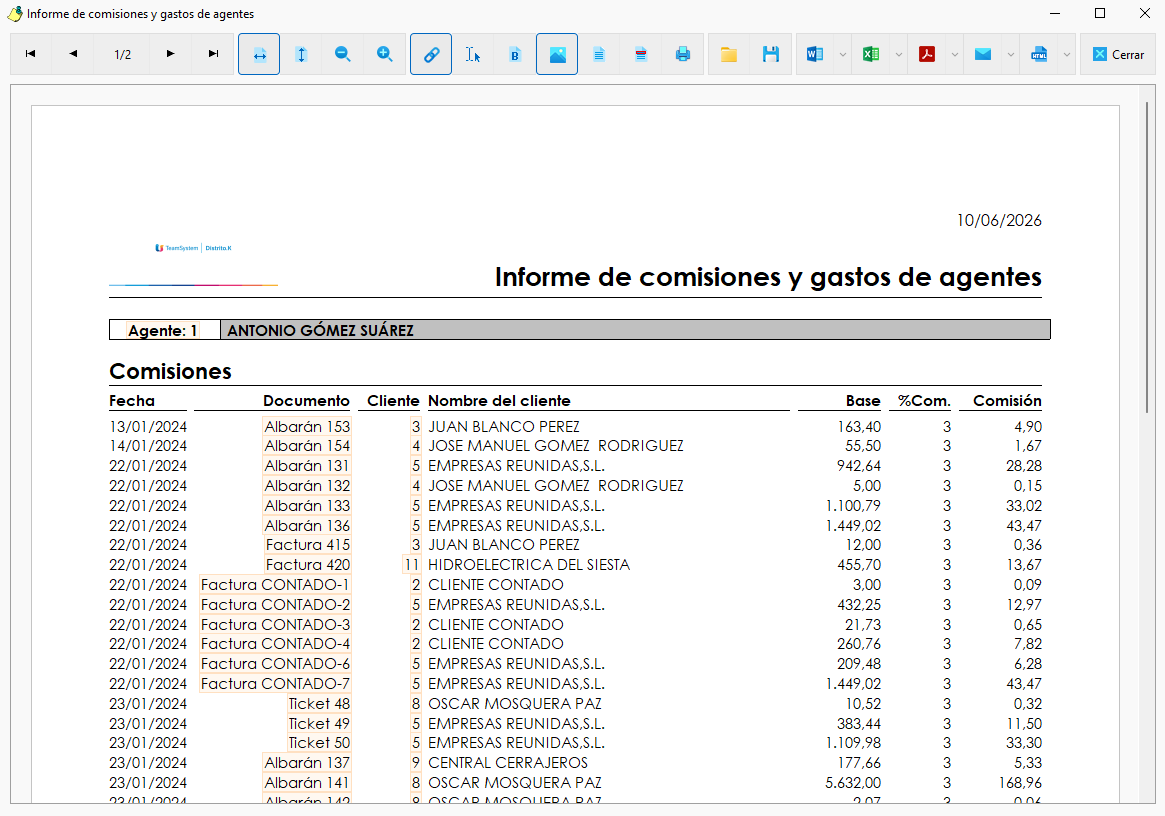Screen dimensions: 1165x816
Task: Toggle fit page width view
Action: click(x=259, y=54)
